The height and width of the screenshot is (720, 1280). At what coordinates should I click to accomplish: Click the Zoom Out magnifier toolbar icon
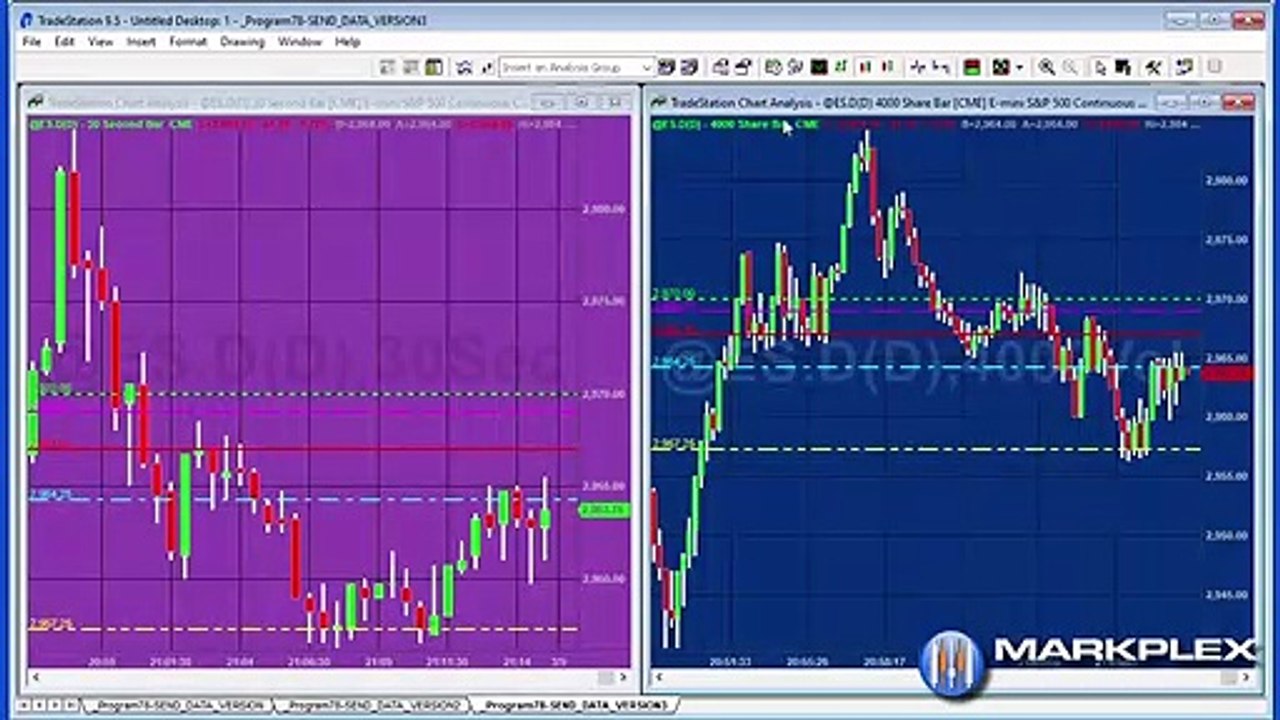pos(1070,67)
